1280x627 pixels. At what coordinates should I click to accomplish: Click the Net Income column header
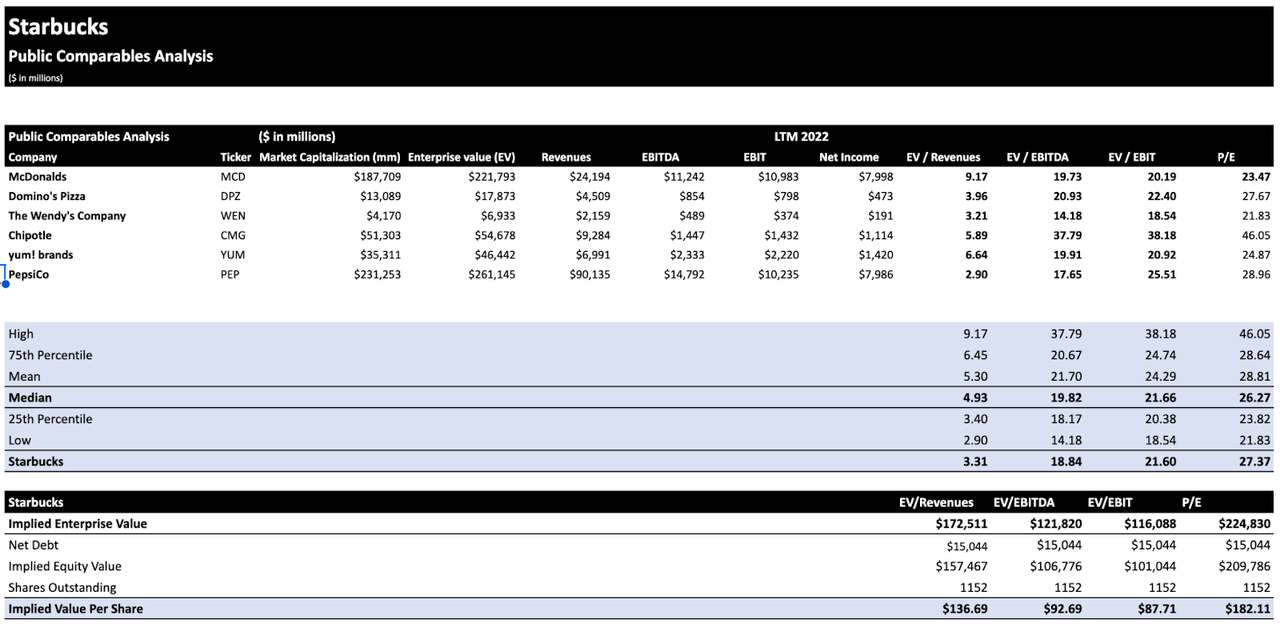pyautogui.click(x=848, y=157)
